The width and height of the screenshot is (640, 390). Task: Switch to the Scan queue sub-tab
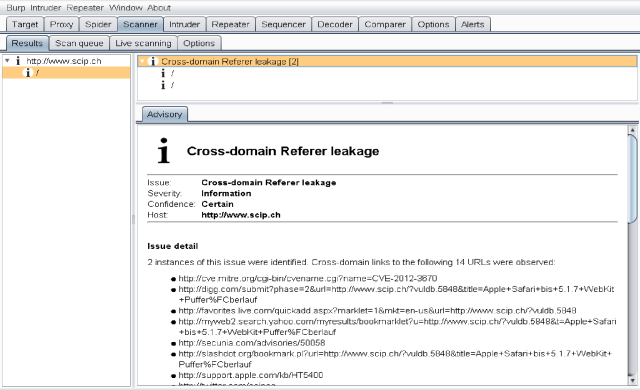(79, 43)
